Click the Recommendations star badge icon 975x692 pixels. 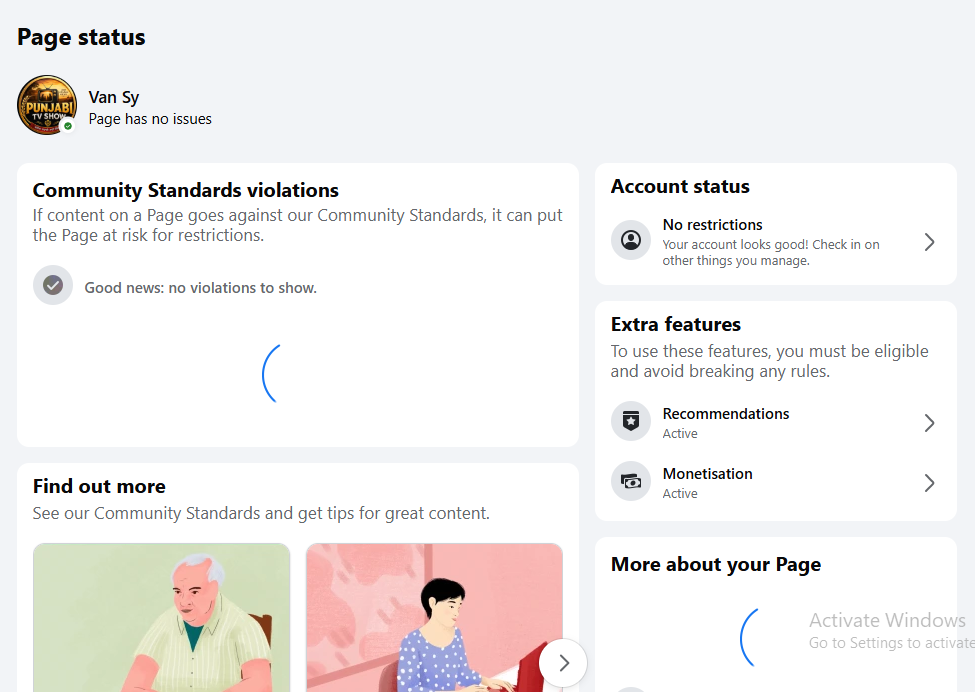tap(631, 422)
